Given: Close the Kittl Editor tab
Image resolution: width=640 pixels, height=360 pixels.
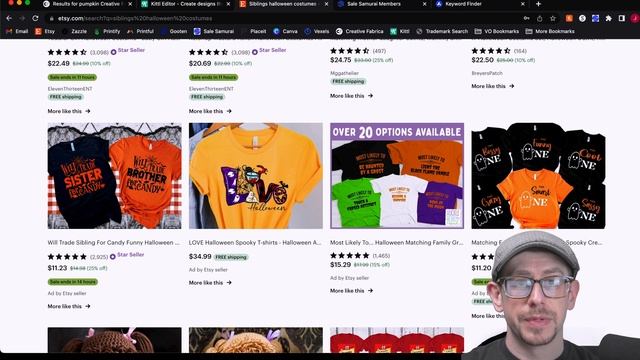Looking at the screenshot, I should [x=228, y=4].
